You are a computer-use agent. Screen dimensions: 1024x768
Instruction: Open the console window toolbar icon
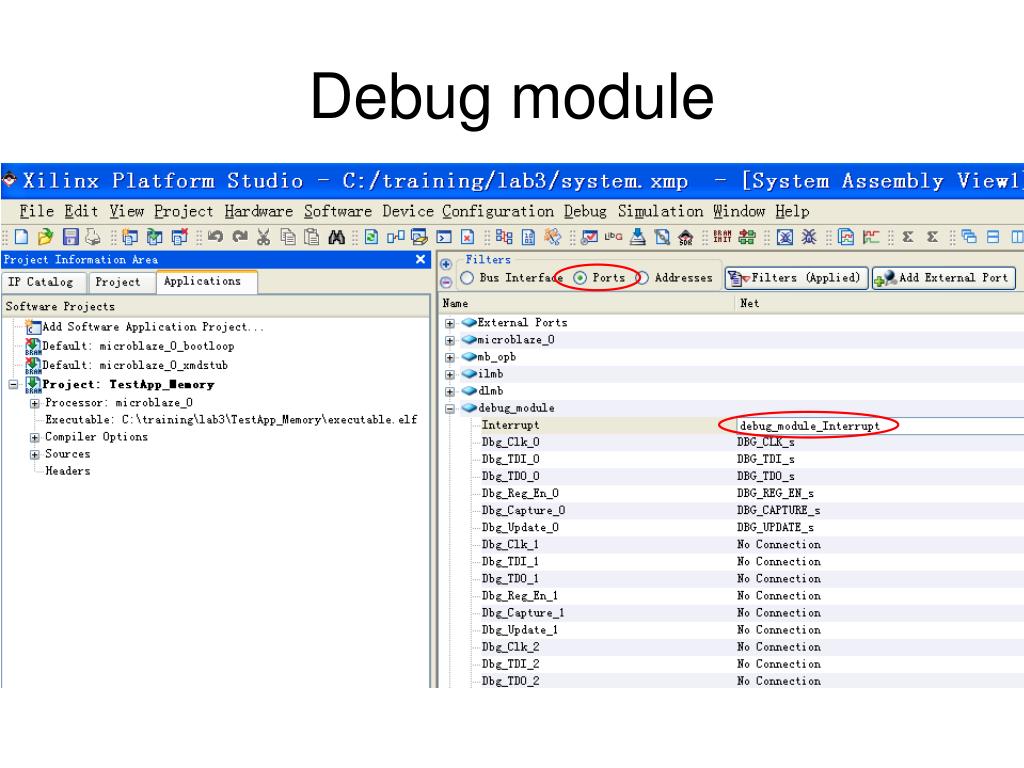pyautogui.click(x=444, y=237)
